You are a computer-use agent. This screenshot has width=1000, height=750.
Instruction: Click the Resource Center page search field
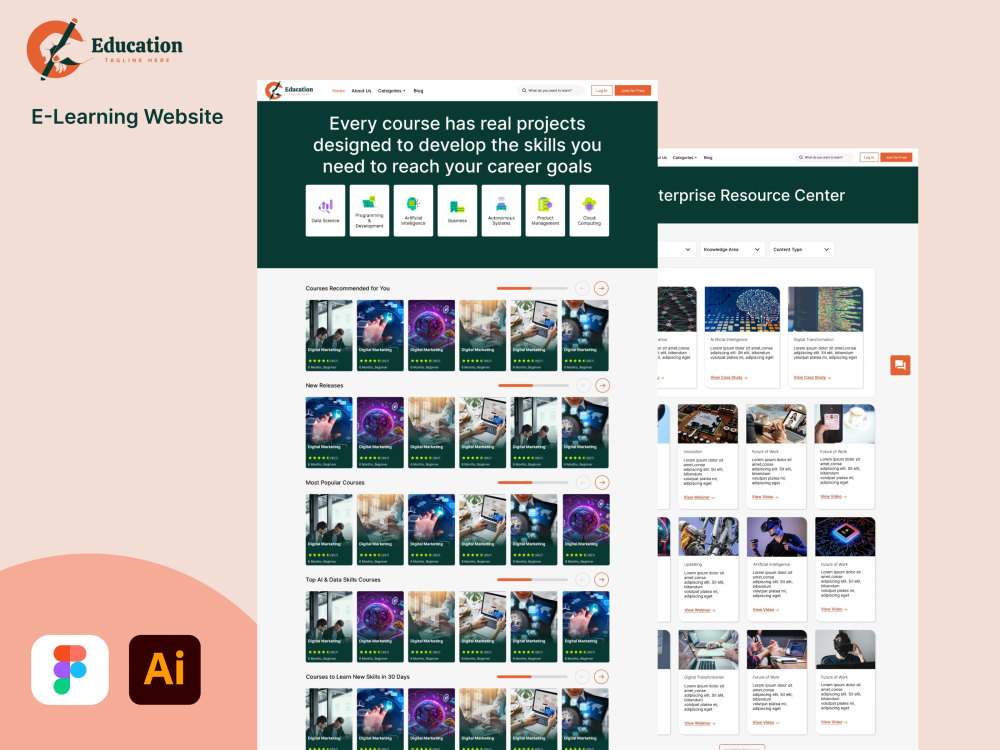click(x=824, y=157)
